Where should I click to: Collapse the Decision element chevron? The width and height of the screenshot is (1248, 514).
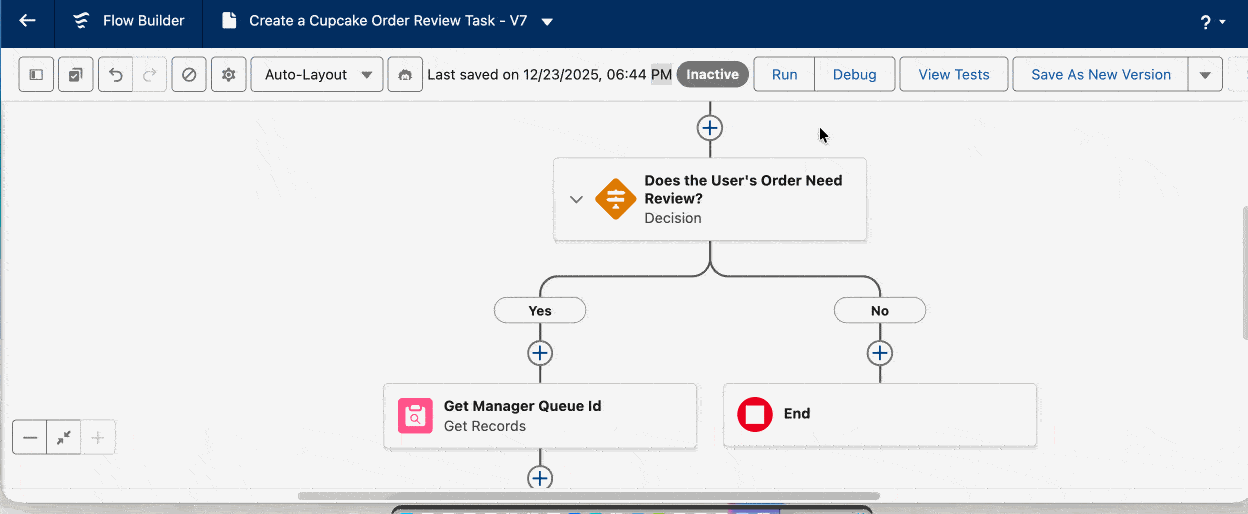(576, 199)
